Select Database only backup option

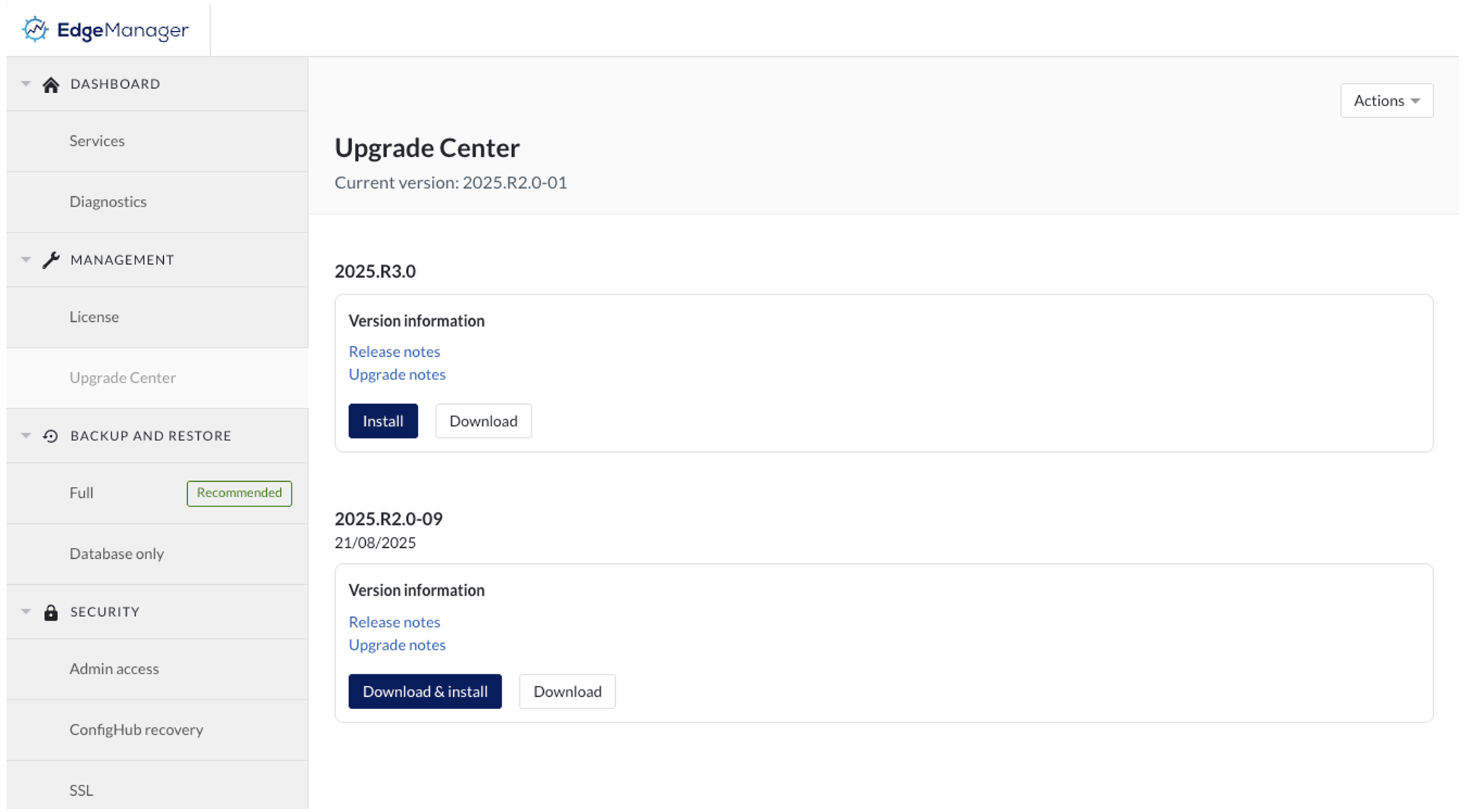point(117,554)
